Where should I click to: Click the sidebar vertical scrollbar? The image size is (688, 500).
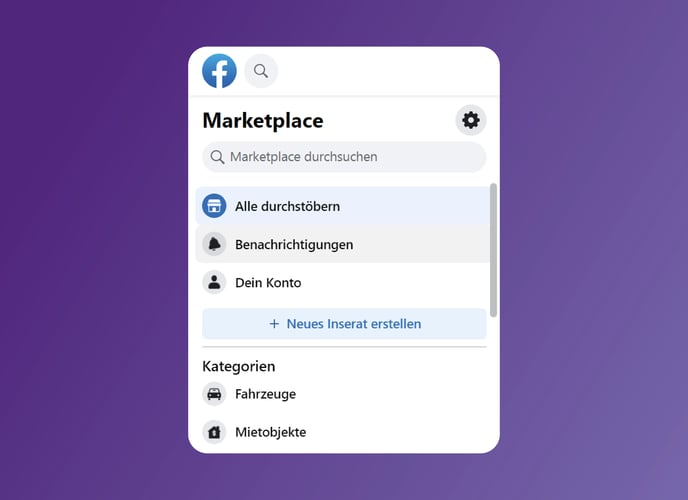pos(494,250)
